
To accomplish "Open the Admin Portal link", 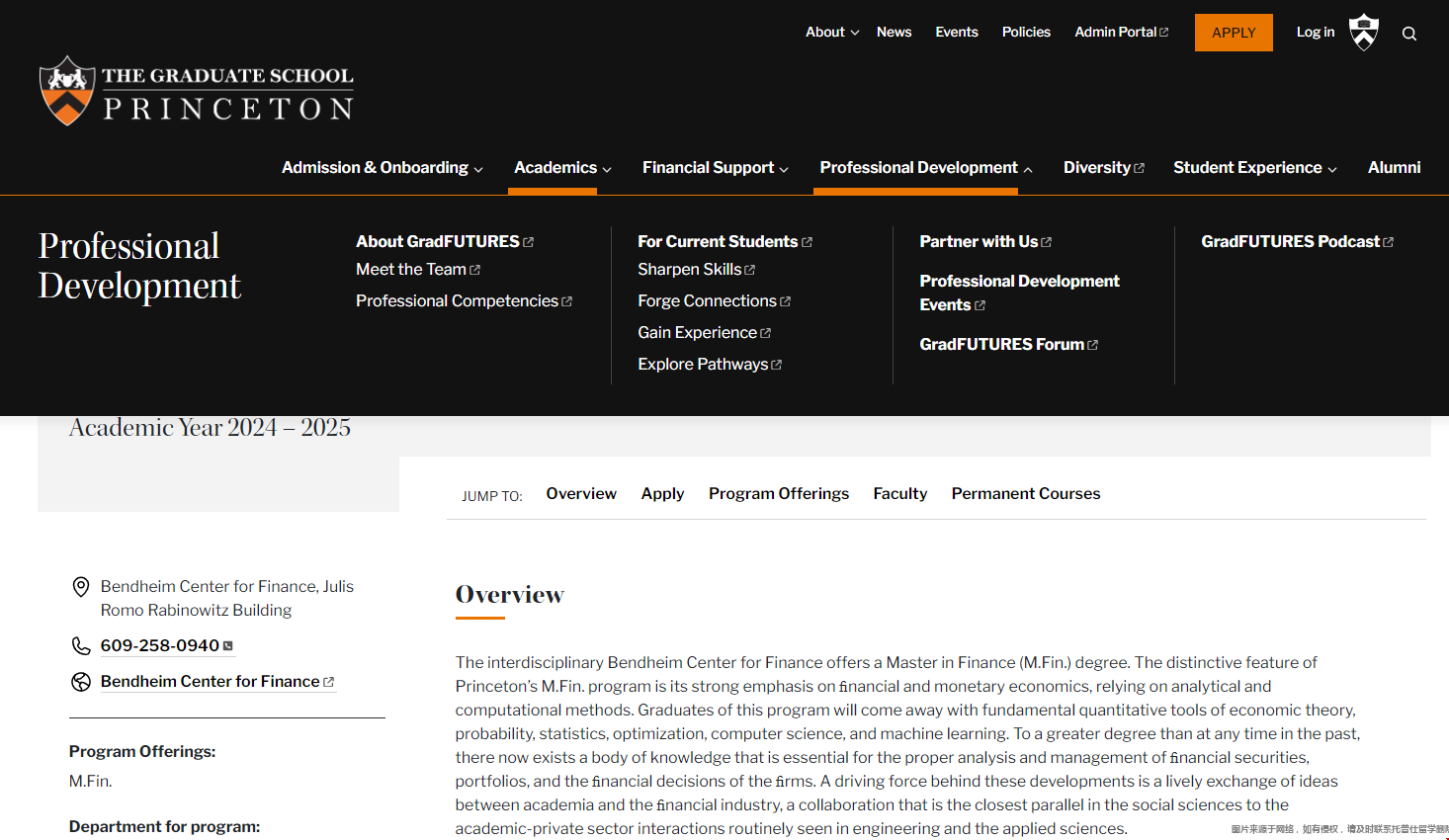I will pyautogui.click(x=1122, y=33).
